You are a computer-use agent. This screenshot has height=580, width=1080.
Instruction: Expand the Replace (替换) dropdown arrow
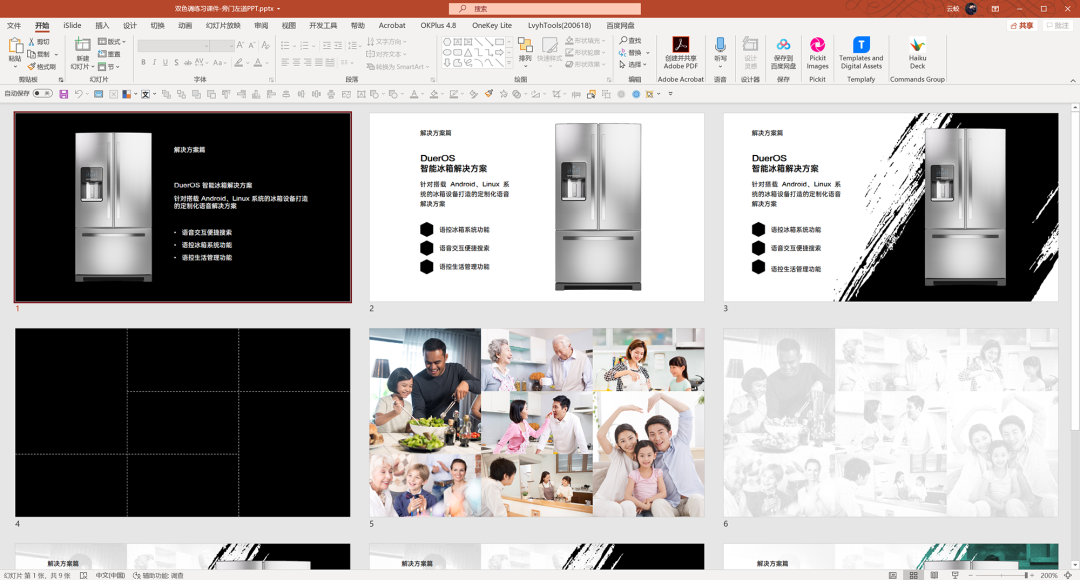647,53
